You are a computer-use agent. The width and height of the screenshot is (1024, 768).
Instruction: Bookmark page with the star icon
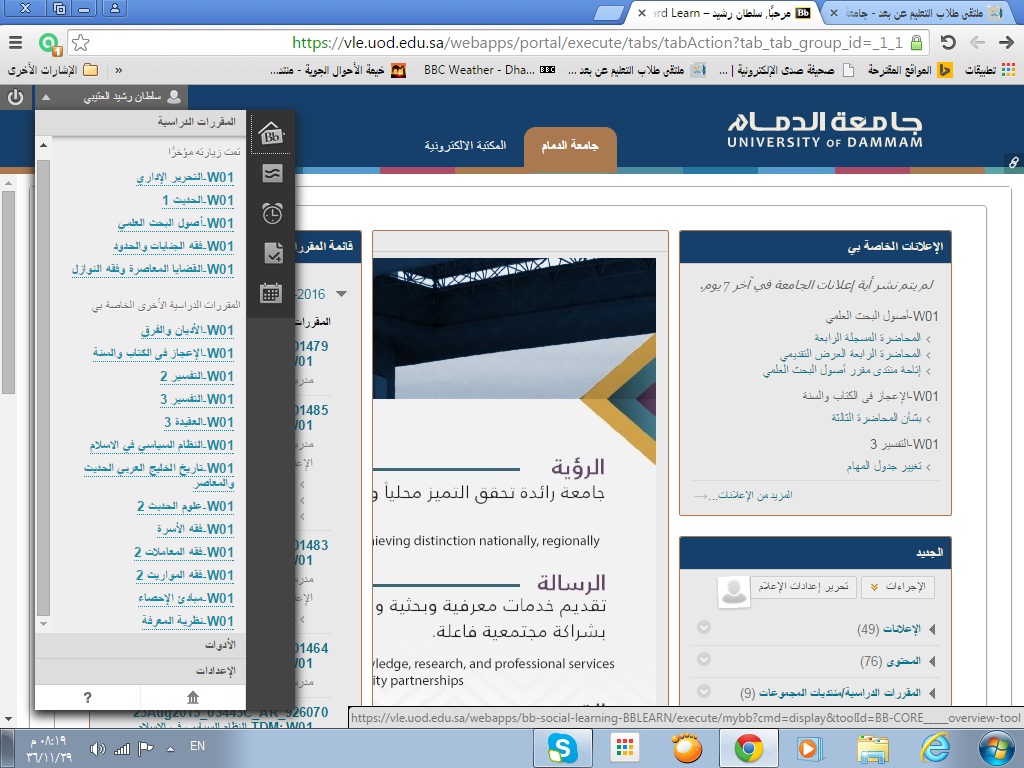(81, 43)
